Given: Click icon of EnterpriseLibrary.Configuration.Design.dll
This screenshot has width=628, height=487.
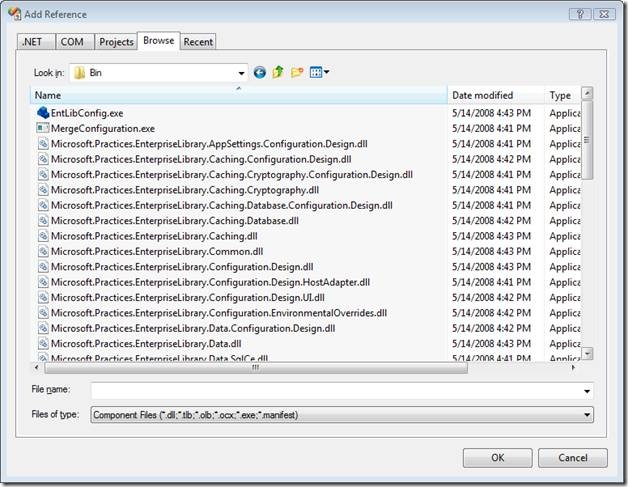Looking at the screenshot, I should [x=43, y=267].
